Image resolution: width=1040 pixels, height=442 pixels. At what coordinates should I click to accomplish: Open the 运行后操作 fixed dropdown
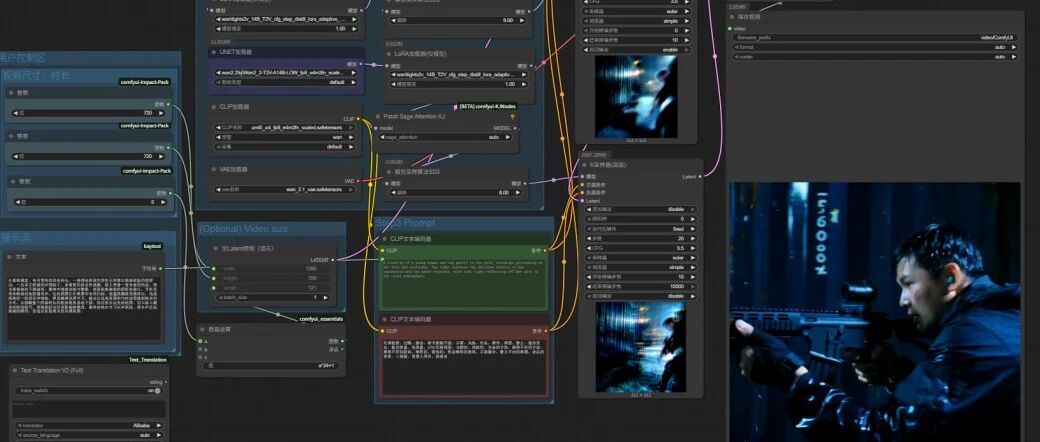pyautogui.click(x=641, y=228)
